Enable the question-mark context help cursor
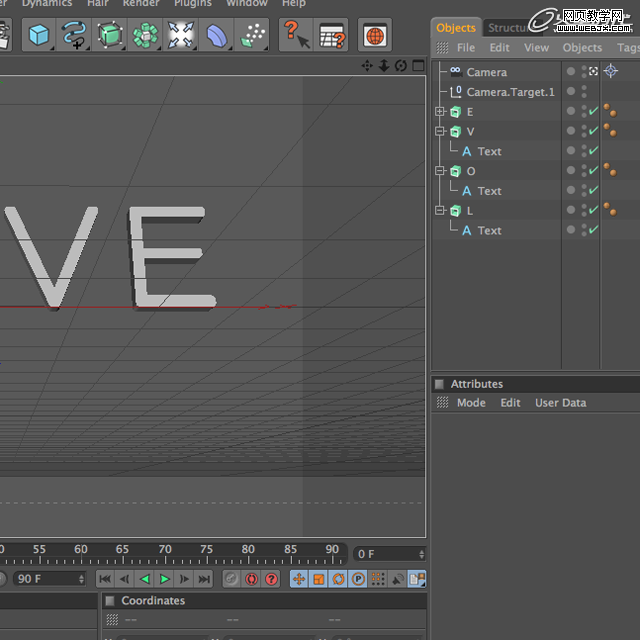This screenshot has width=640, height=640. click(x=296, y=35)
